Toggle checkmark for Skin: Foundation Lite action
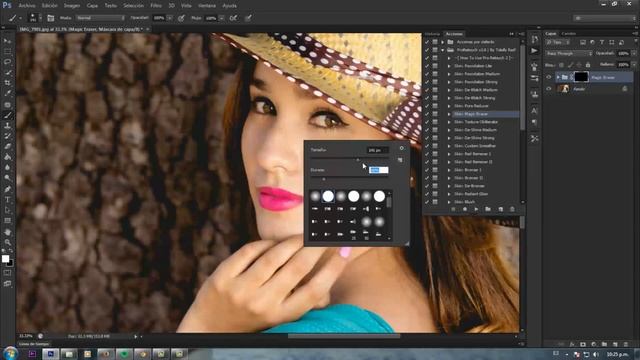The height and width of the screenshot is (360, 640). (x=427, y=66)
